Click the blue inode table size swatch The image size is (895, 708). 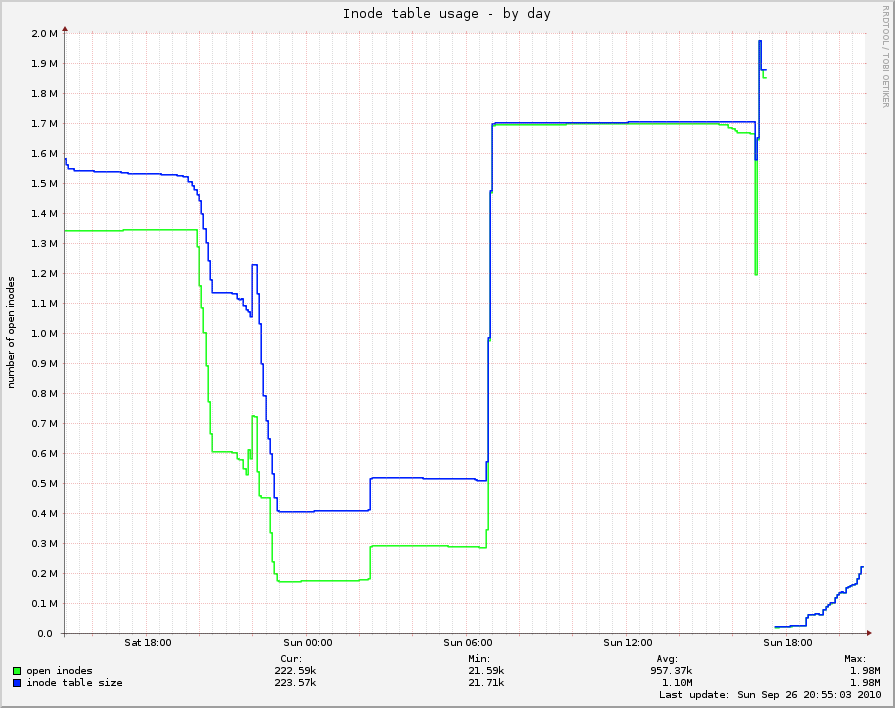[17, 683]
